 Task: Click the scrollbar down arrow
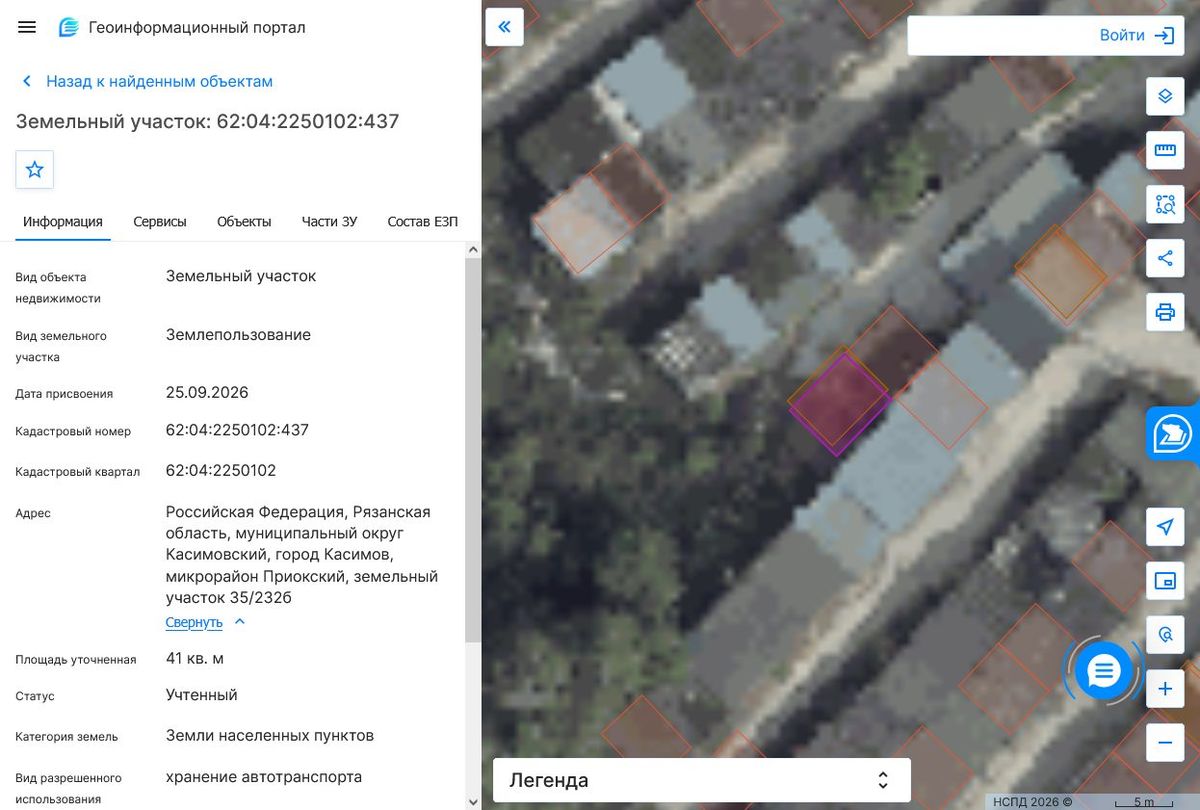[473, 801]
